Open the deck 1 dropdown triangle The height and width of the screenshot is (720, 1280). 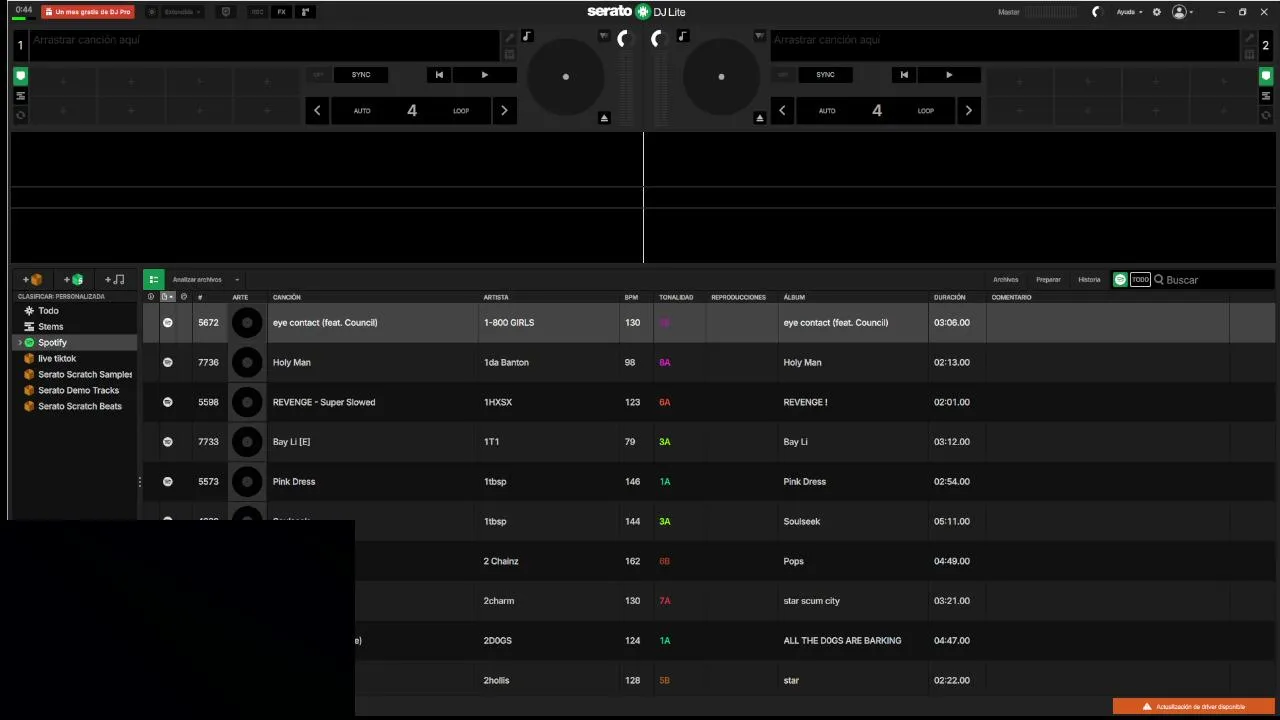pos(604,36)
